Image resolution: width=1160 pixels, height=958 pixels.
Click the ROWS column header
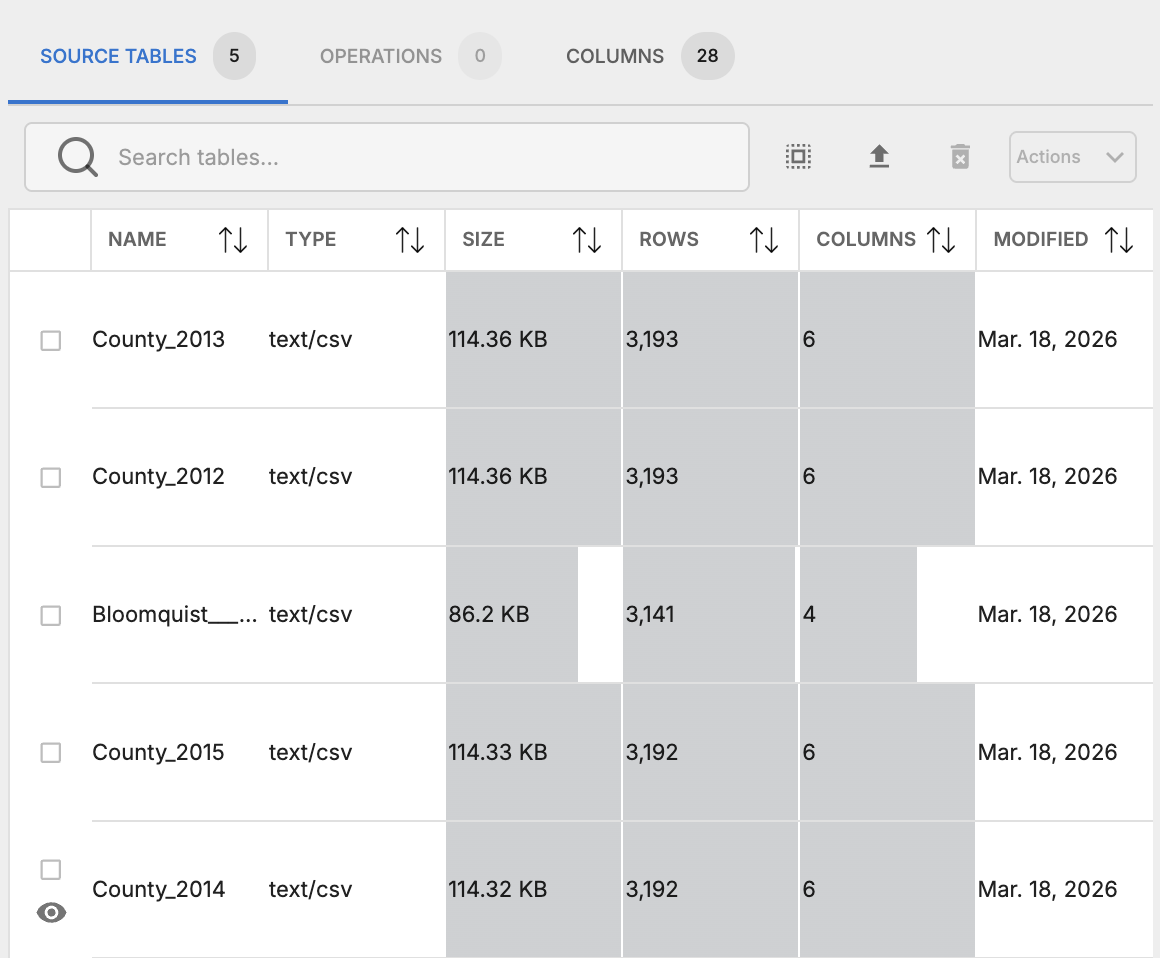(x=710, y=240)
